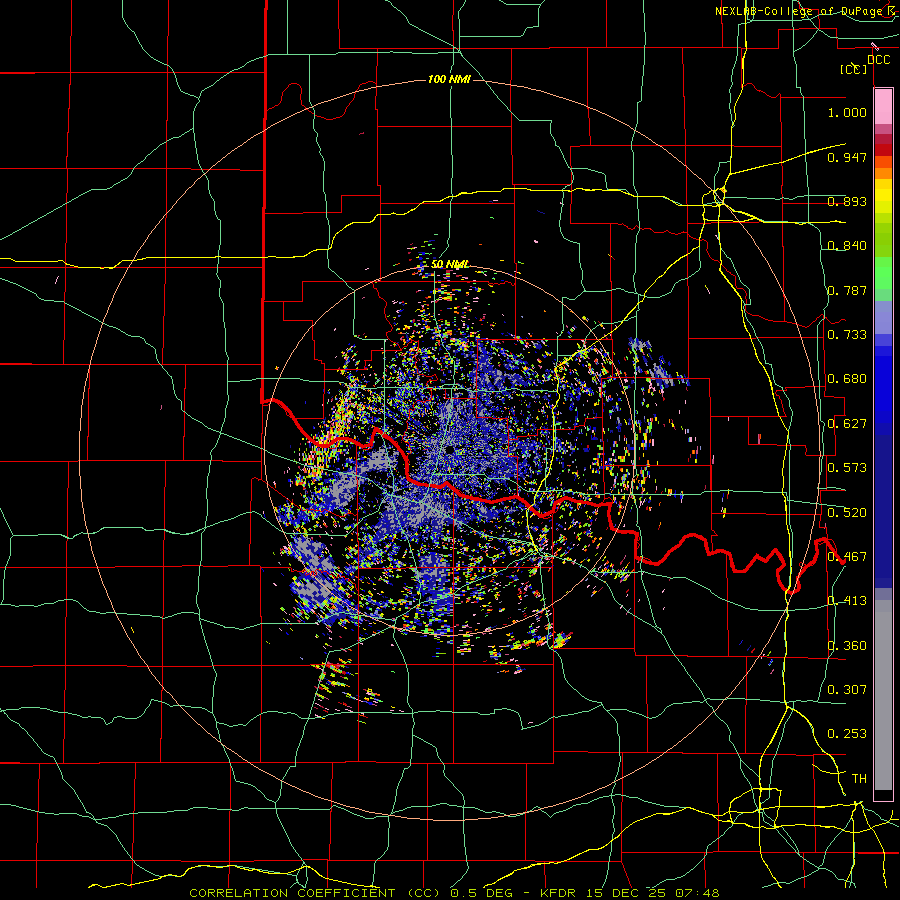Viewport: 900px width, 900px height.
Task: Select the 0.680 scale value
Action: pos(847,379)
